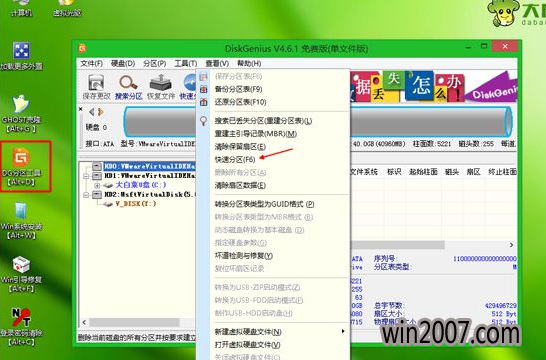Screen dimensions: 546x360
Task: Choose 清除扇区数据(E) menu entry
Action: click(x=240, y=185)
